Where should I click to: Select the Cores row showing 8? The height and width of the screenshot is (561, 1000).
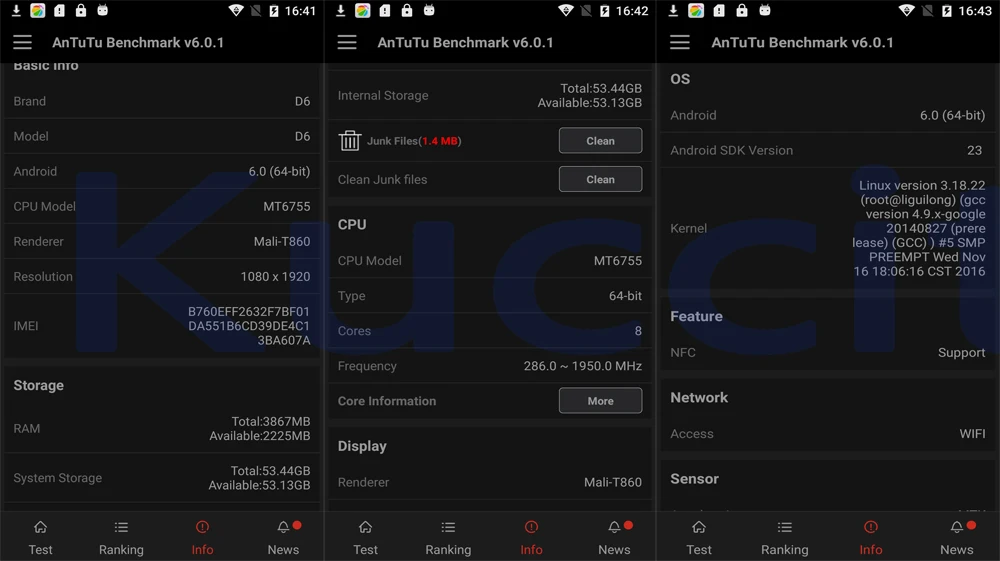coord(490,330)
